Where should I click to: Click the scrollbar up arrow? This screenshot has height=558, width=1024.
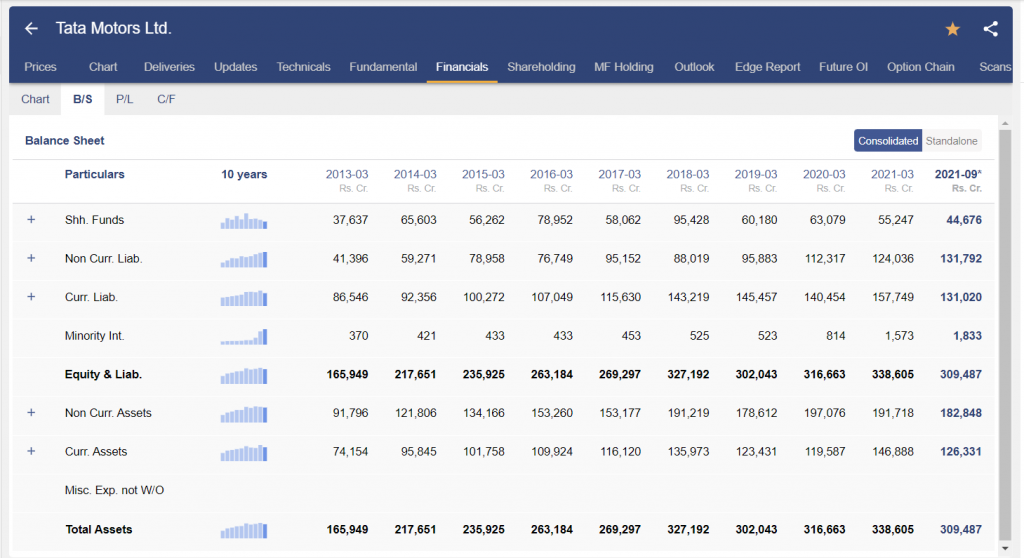1005,123
